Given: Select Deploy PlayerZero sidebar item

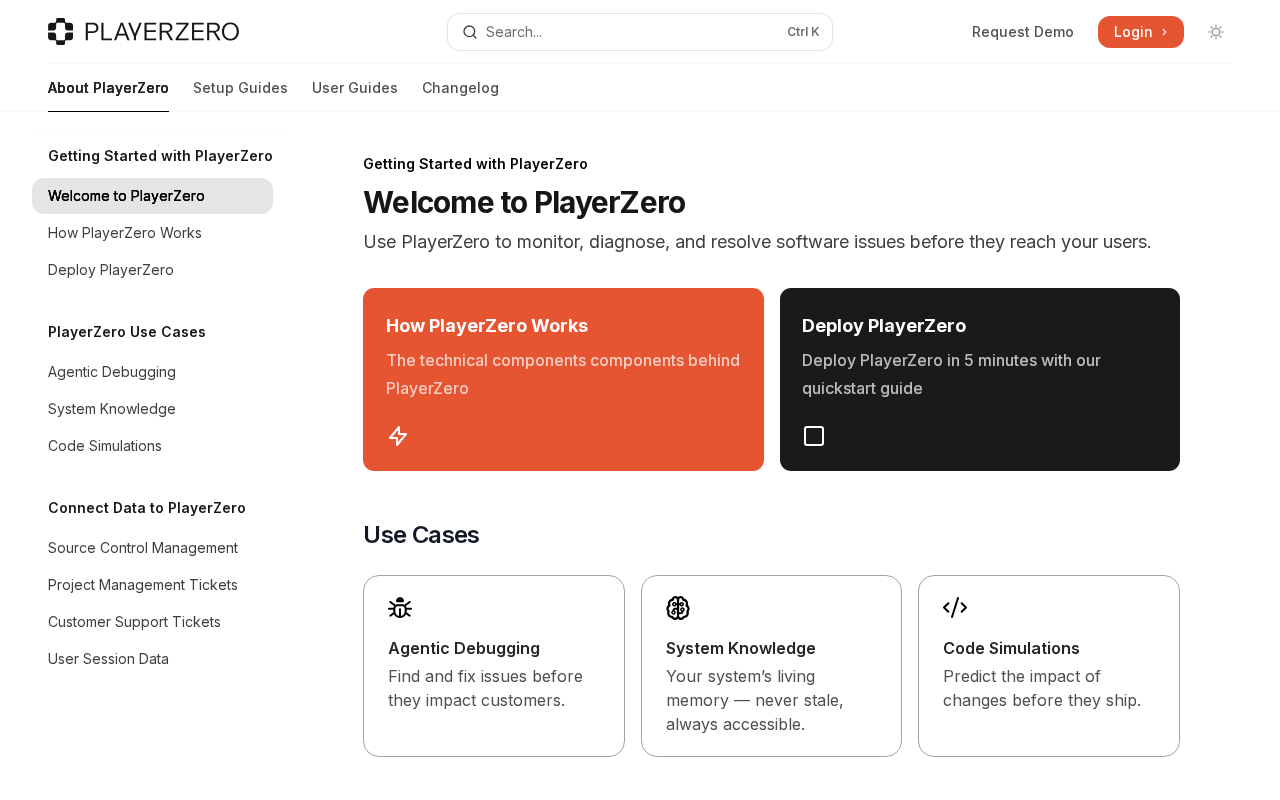Looking at the screenshot, I should [111, 270].
